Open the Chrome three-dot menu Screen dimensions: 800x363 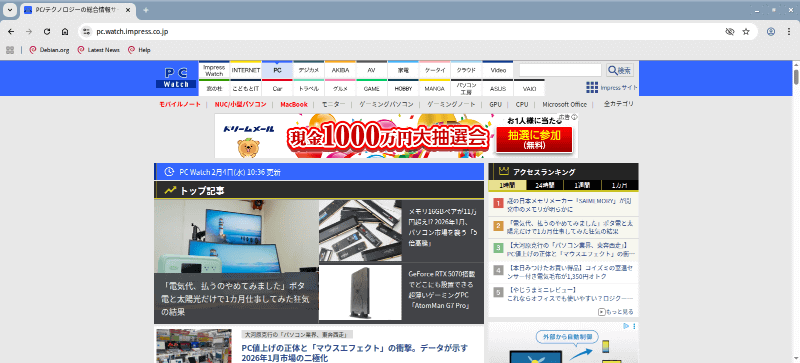coord(788,32)
